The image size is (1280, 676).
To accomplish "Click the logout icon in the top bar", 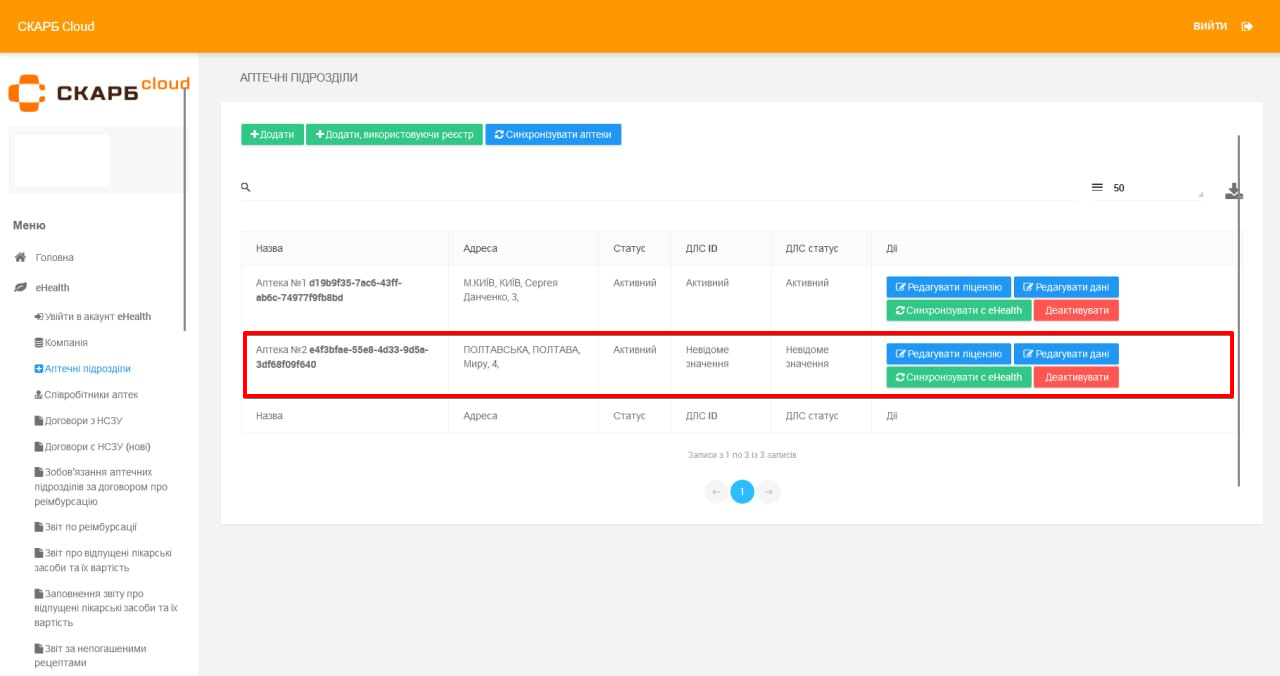I will tap(1247, 26).
